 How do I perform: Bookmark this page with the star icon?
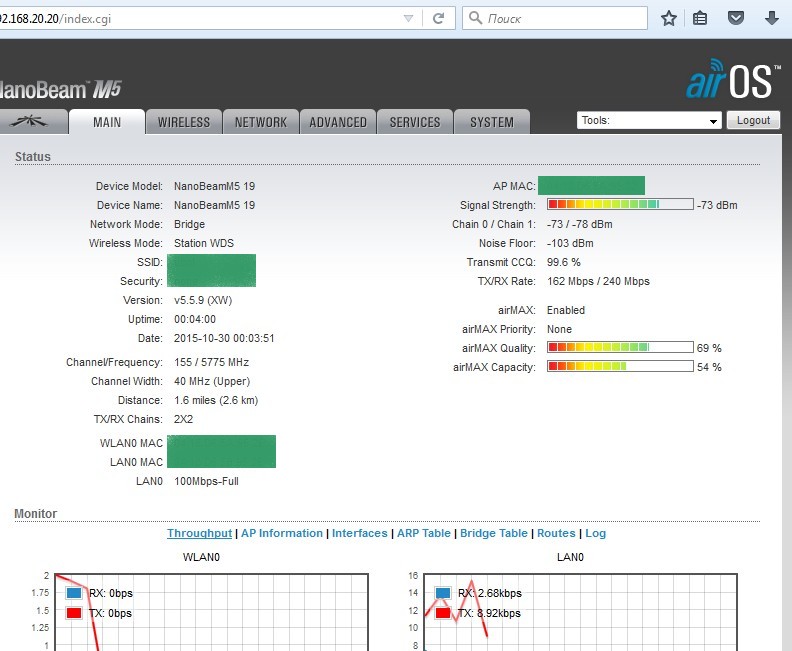click(669, 19)
